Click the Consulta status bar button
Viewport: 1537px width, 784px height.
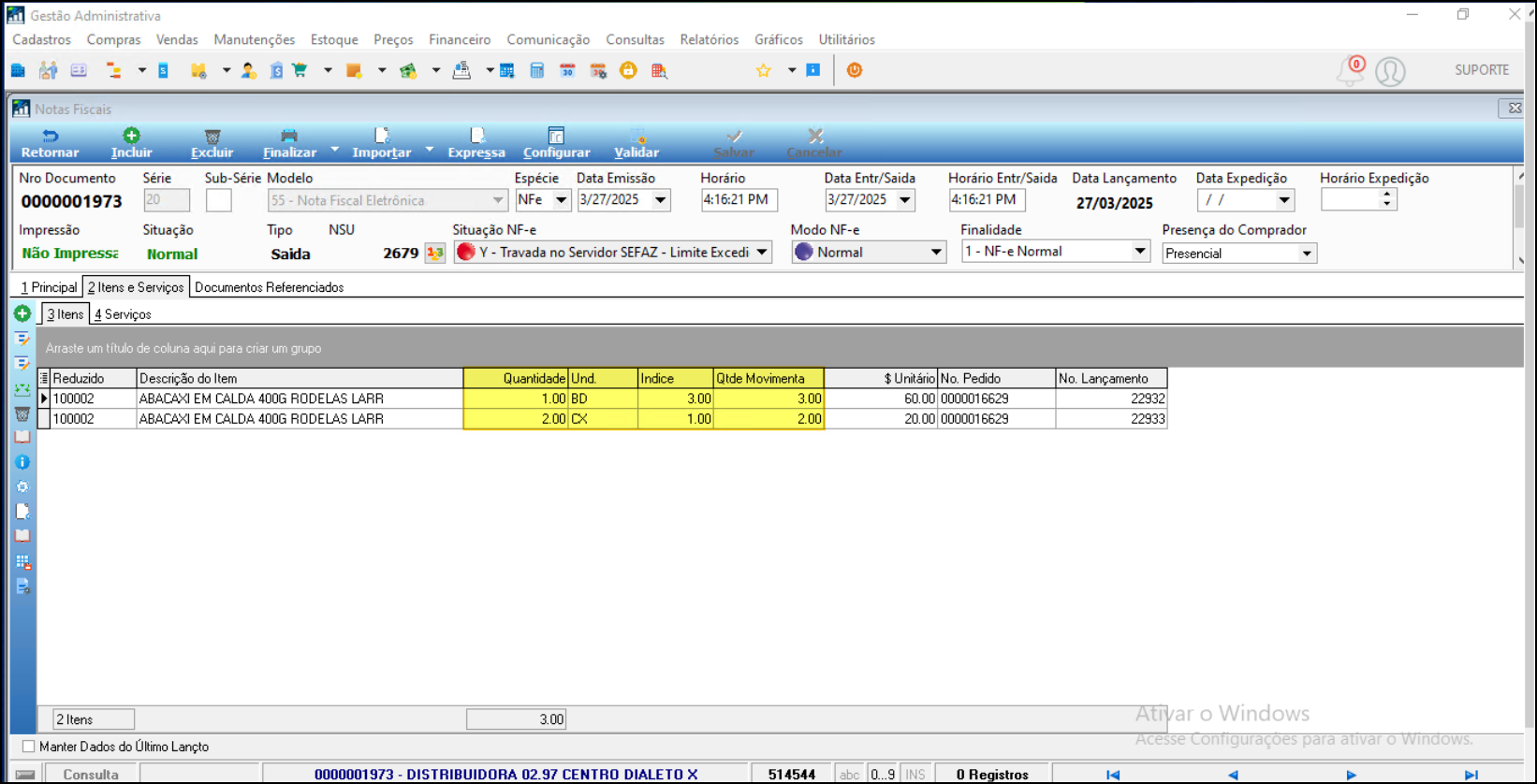pyautogui.click(x=91, y=774)
